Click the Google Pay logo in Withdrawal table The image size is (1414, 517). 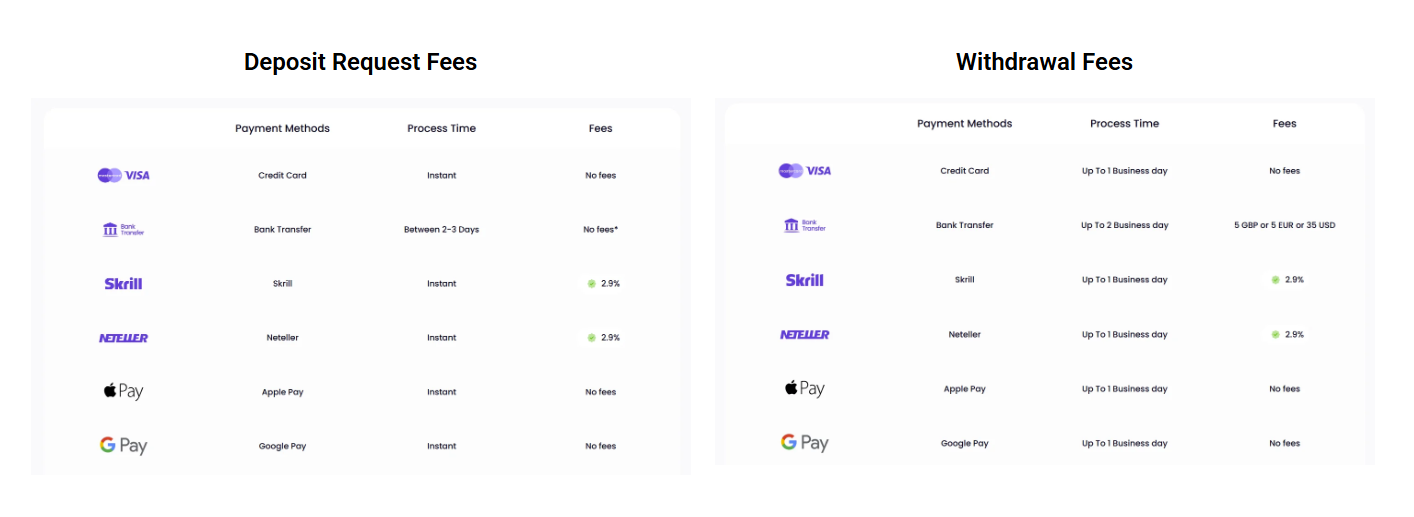click(x=804, y=442)
